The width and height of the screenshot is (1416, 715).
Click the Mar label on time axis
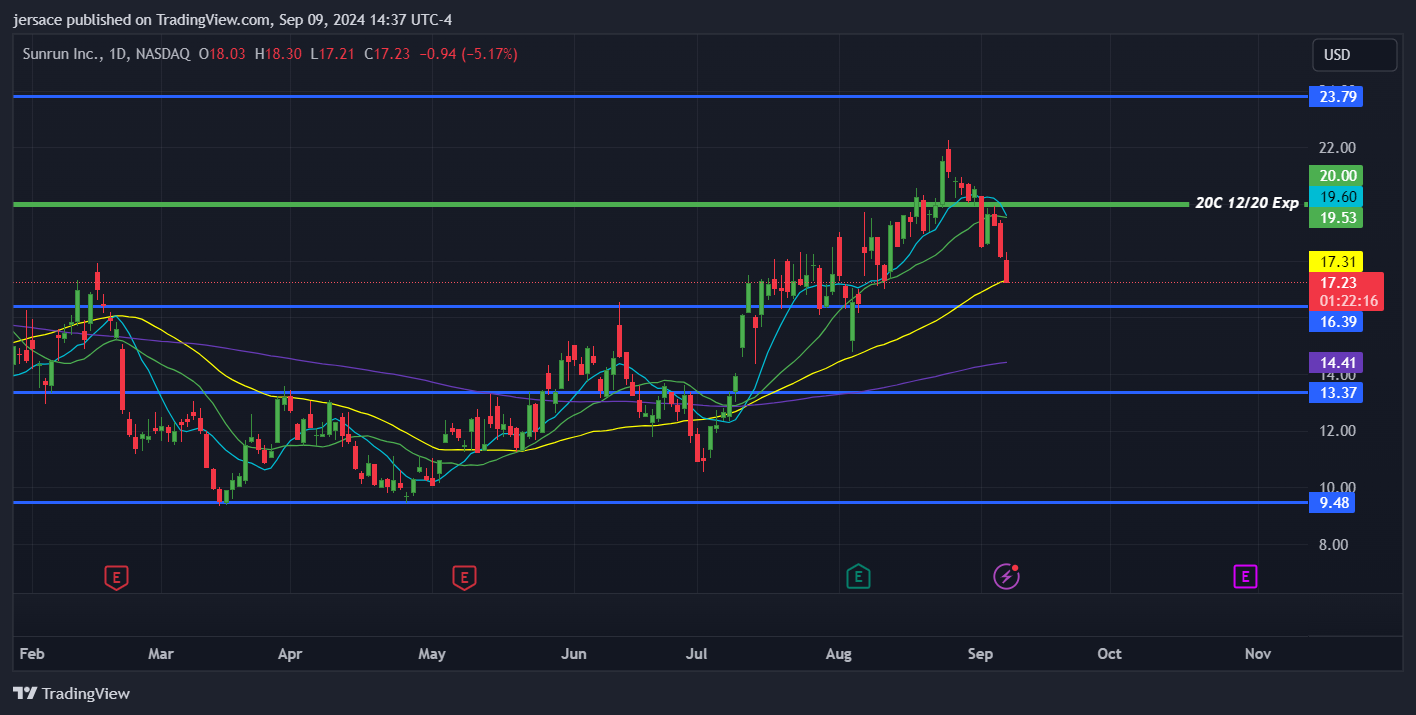[160, 654]
